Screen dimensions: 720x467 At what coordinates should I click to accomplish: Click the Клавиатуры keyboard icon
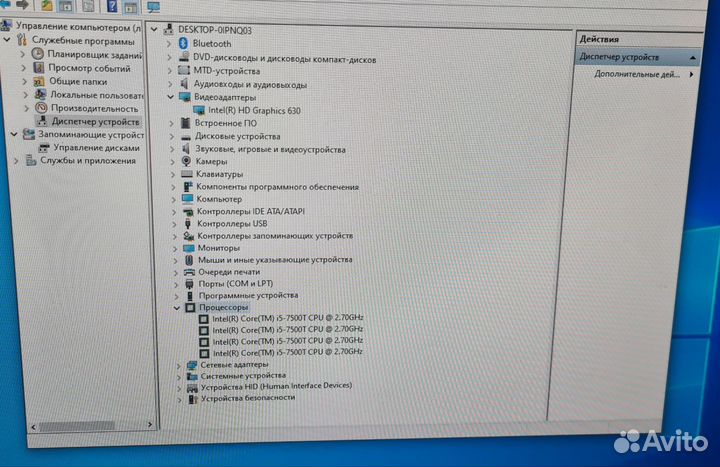[186, 174]
